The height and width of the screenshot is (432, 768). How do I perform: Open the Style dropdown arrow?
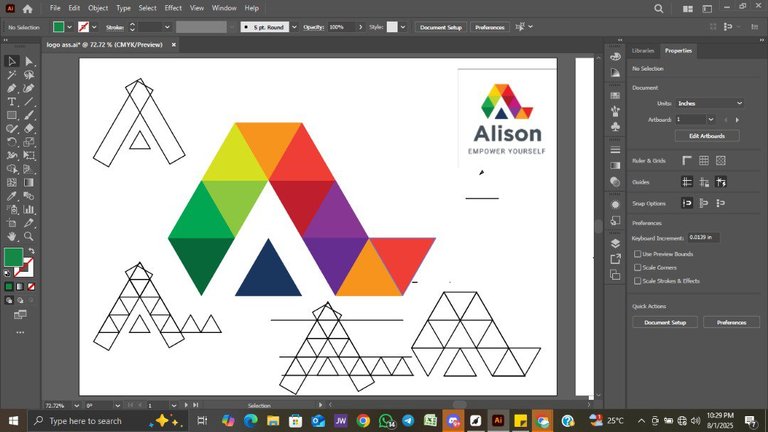coord(403,27)
